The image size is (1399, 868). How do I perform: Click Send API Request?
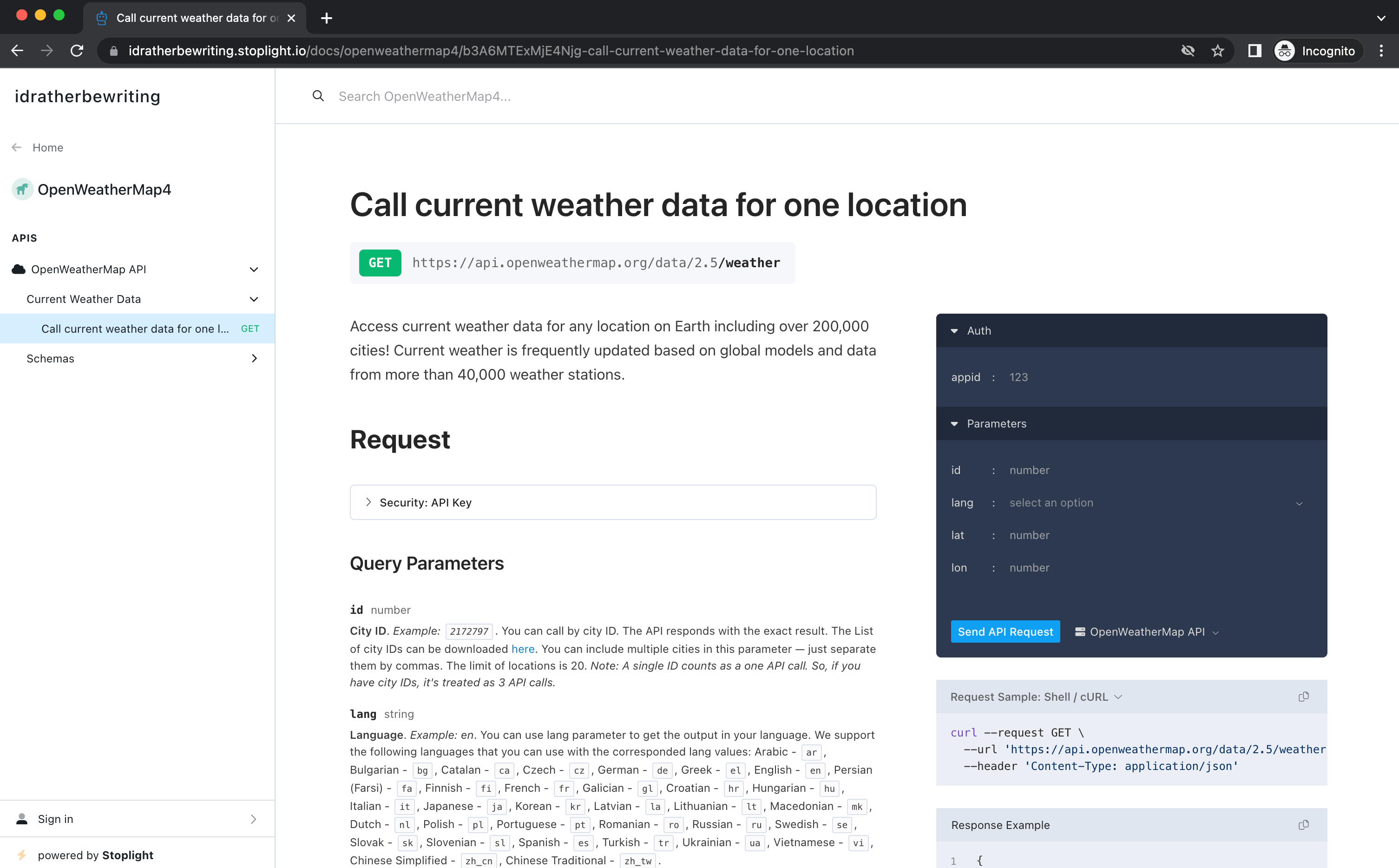(x=1005, y=631)
